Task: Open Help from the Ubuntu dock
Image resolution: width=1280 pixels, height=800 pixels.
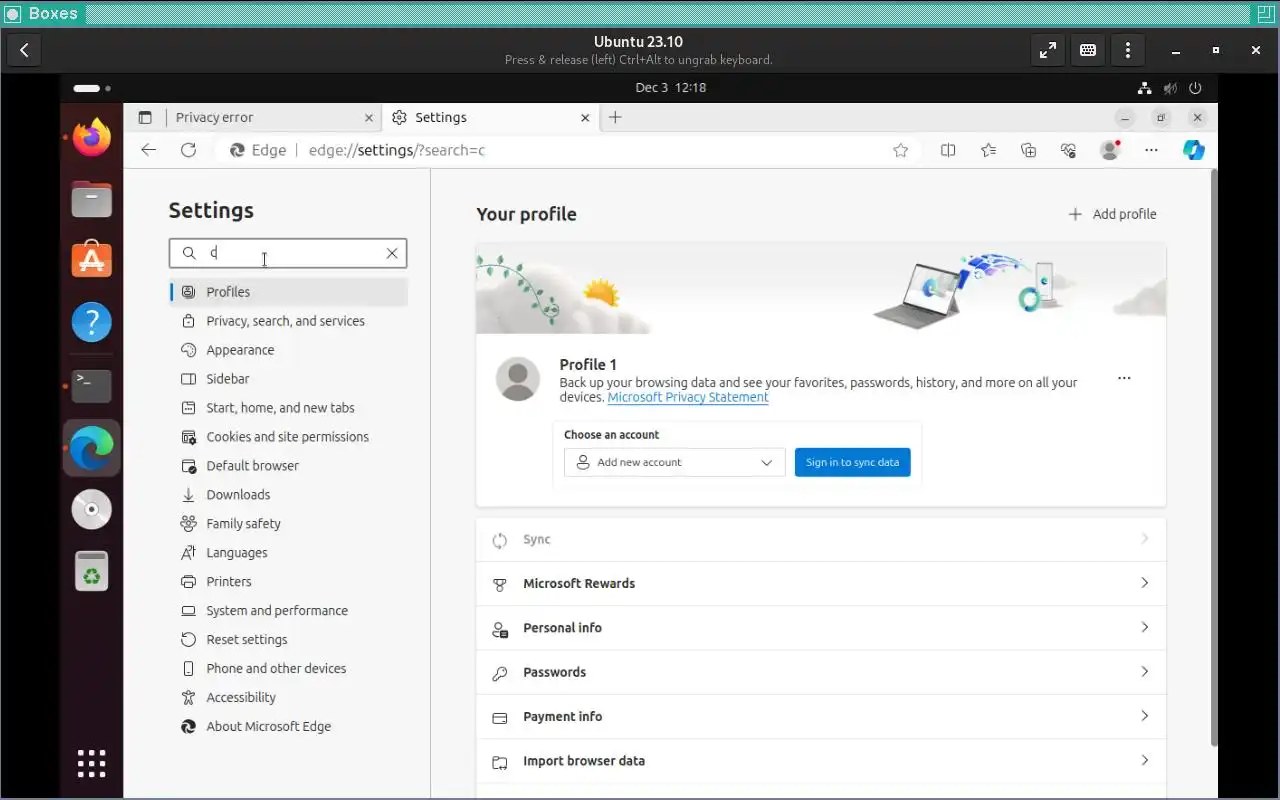Action: (91, 322)
